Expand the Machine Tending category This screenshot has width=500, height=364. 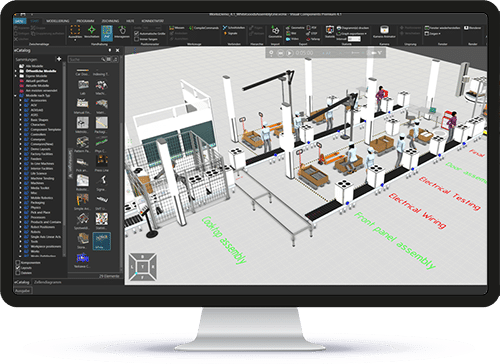(x=20, y=178)
